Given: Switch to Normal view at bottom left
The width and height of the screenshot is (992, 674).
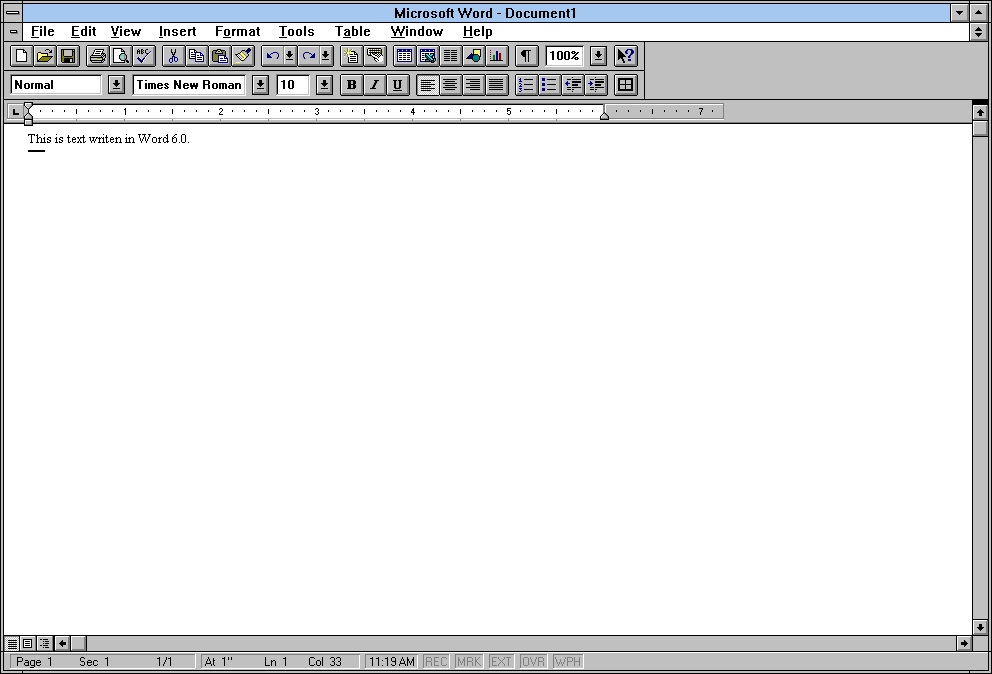Looking at the screenshot, I should [12, 644].
